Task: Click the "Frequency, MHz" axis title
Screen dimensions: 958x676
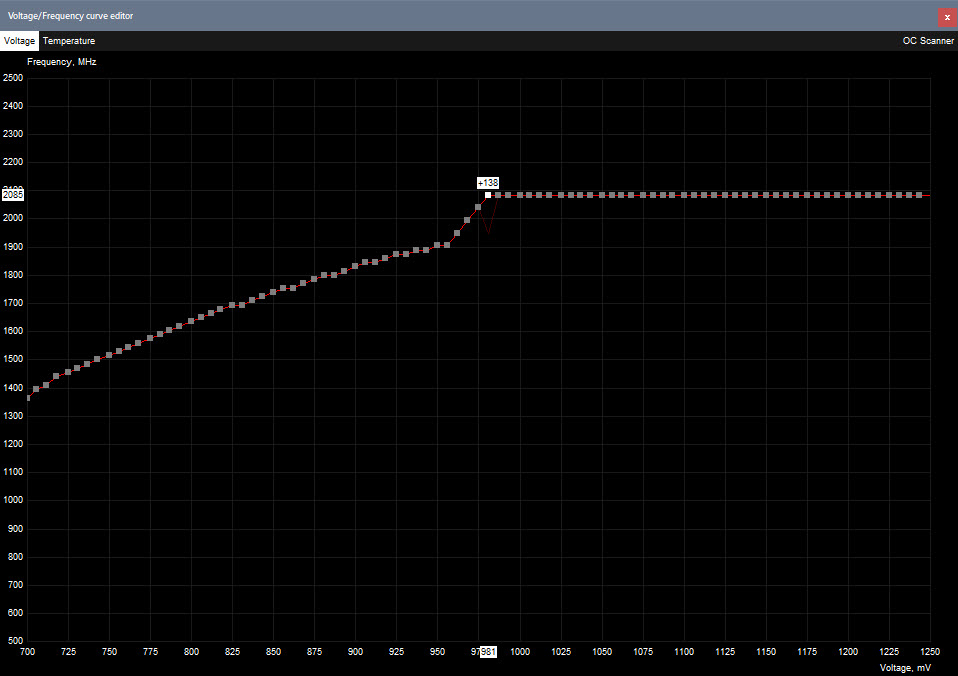Action: [62, 62]
